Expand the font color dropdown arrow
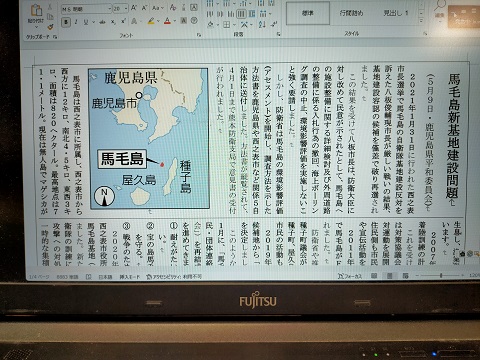Viewport: 480px width, 360px height. point(175,21)
